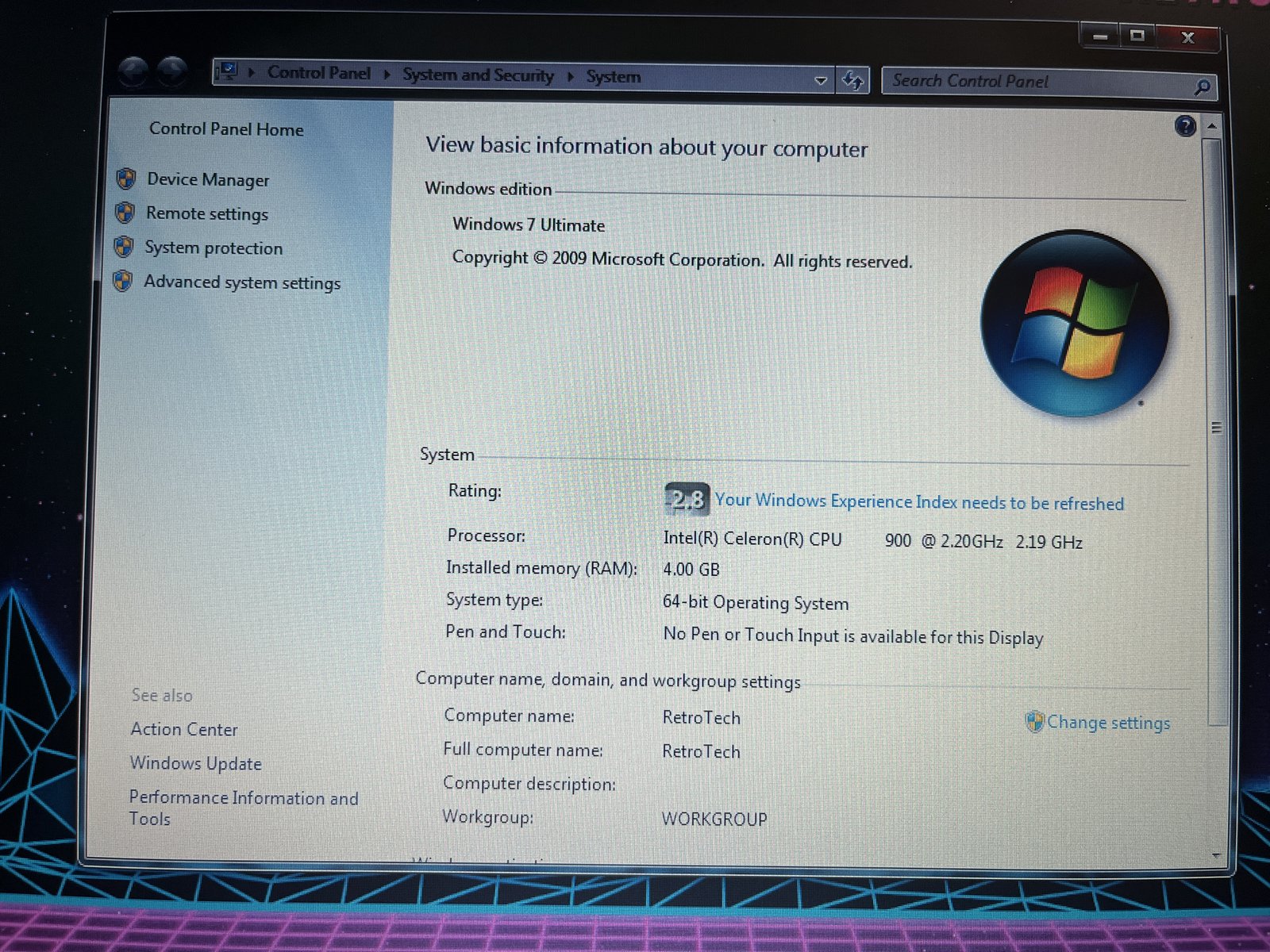The height and width of the screenshot is (952, 1270).
Task: Open Remote settings link
Action: [x=207, y=214]
